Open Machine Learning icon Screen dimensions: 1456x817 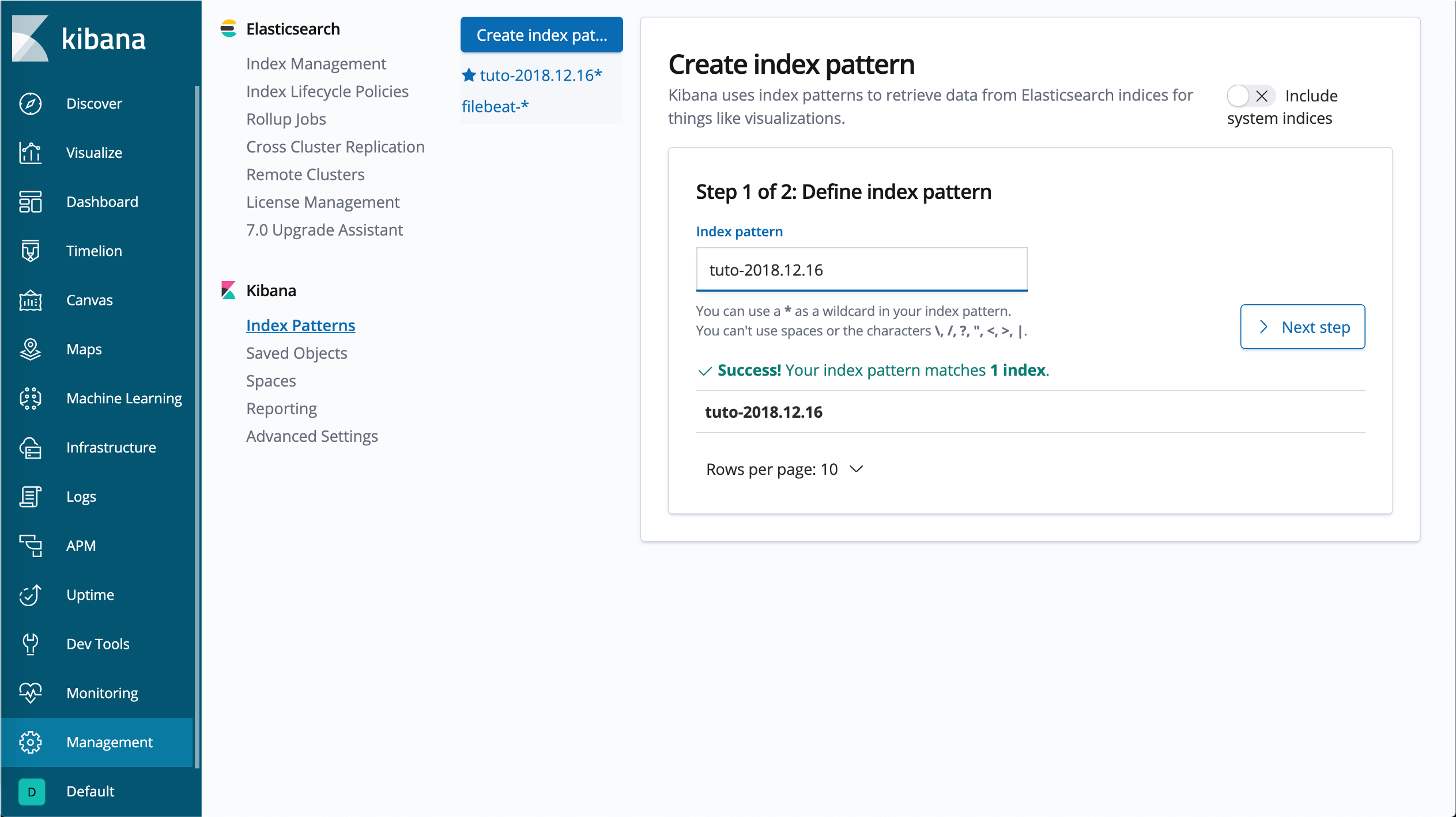30,398
